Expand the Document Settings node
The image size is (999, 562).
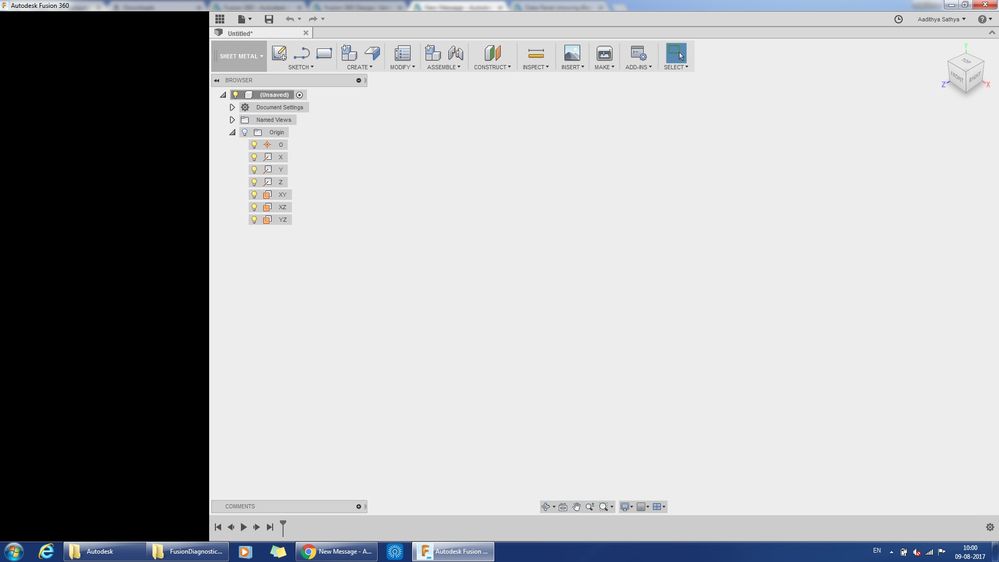tap(233, 107)
